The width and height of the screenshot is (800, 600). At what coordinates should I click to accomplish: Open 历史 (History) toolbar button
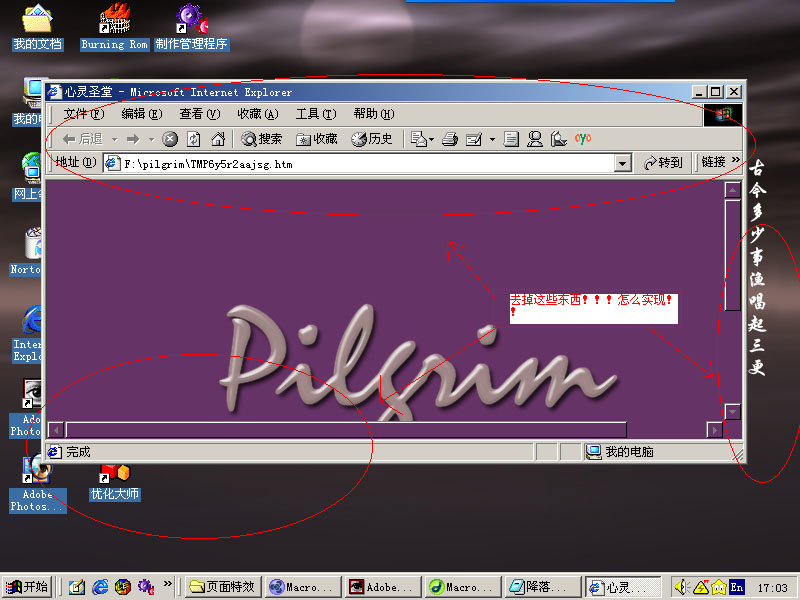[372, 139]
